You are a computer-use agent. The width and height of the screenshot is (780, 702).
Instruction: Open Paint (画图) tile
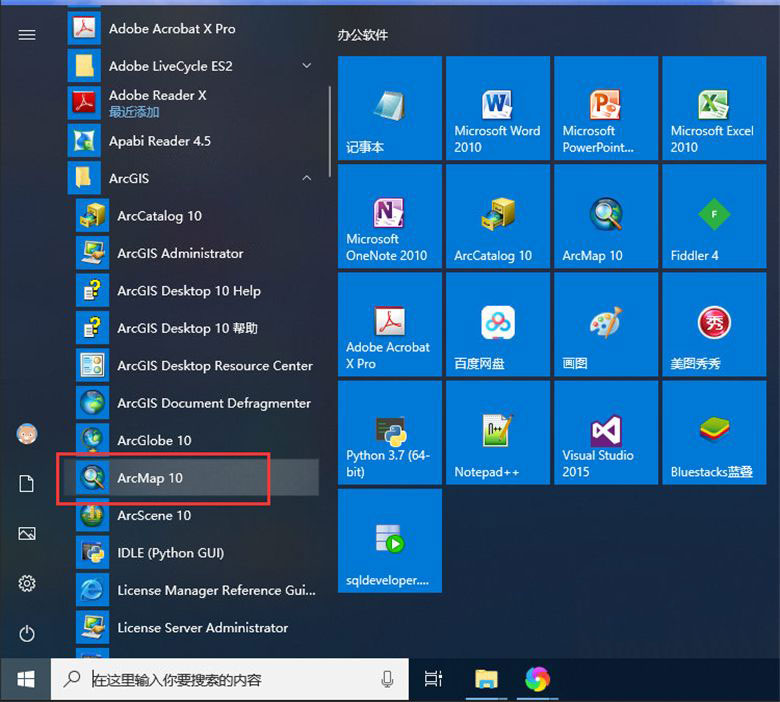[606, 324]
